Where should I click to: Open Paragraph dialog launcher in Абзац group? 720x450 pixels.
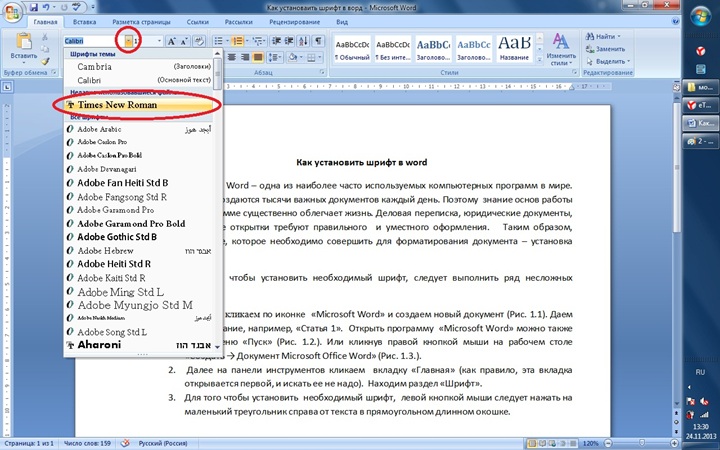tap(322, 73)
